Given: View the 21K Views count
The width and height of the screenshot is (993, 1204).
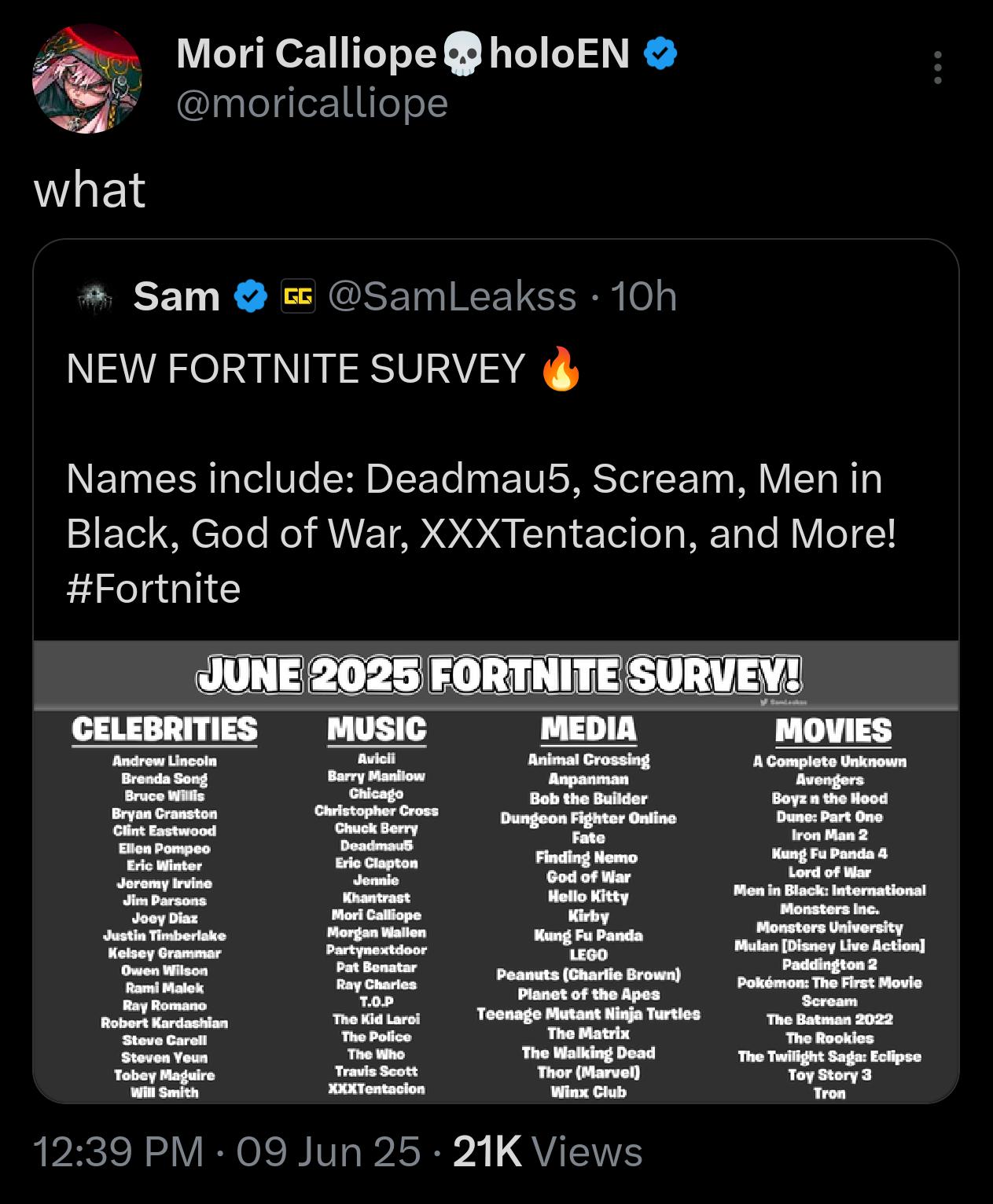Looking at the screenshot, I should click(x=548, y=1152).
